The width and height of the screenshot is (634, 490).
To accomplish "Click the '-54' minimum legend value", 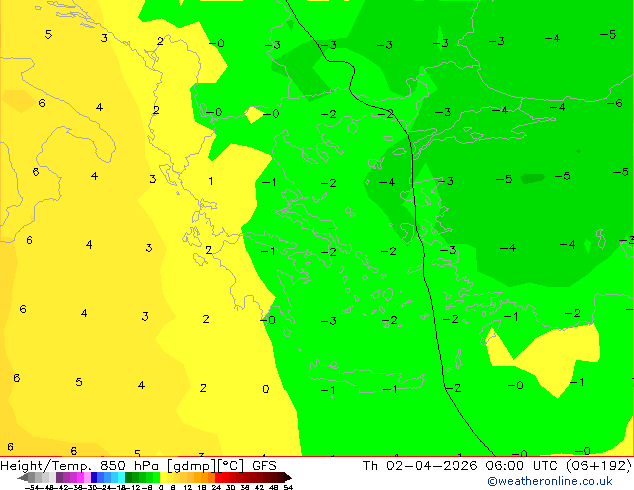I will tap(32, 487).
